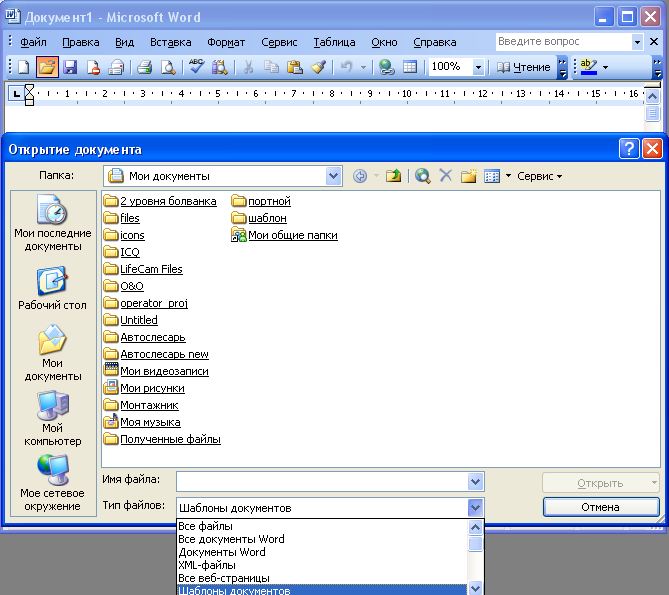The height and width of the screenshot is (595, 669).
Task: Open the Вид menu
Action: click(x=125, y=42)
